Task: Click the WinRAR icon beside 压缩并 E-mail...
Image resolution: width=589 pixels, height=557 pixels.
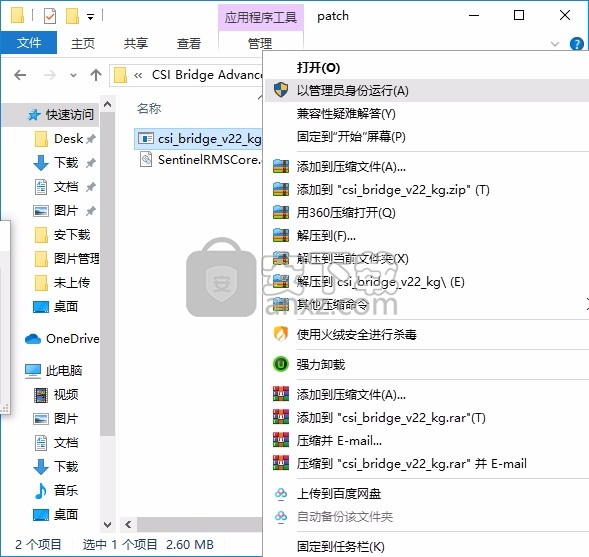Action: [x=281, y=440]
